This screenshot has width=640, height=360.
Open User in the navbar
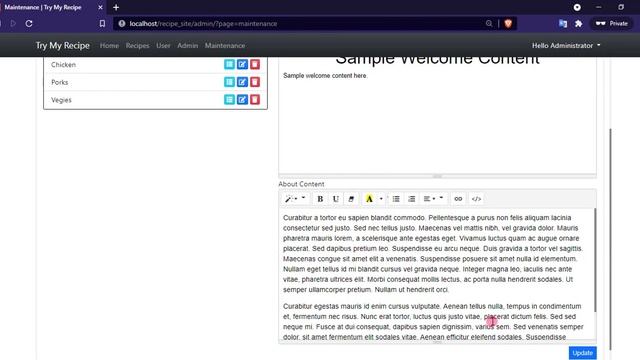coord(163,46)
